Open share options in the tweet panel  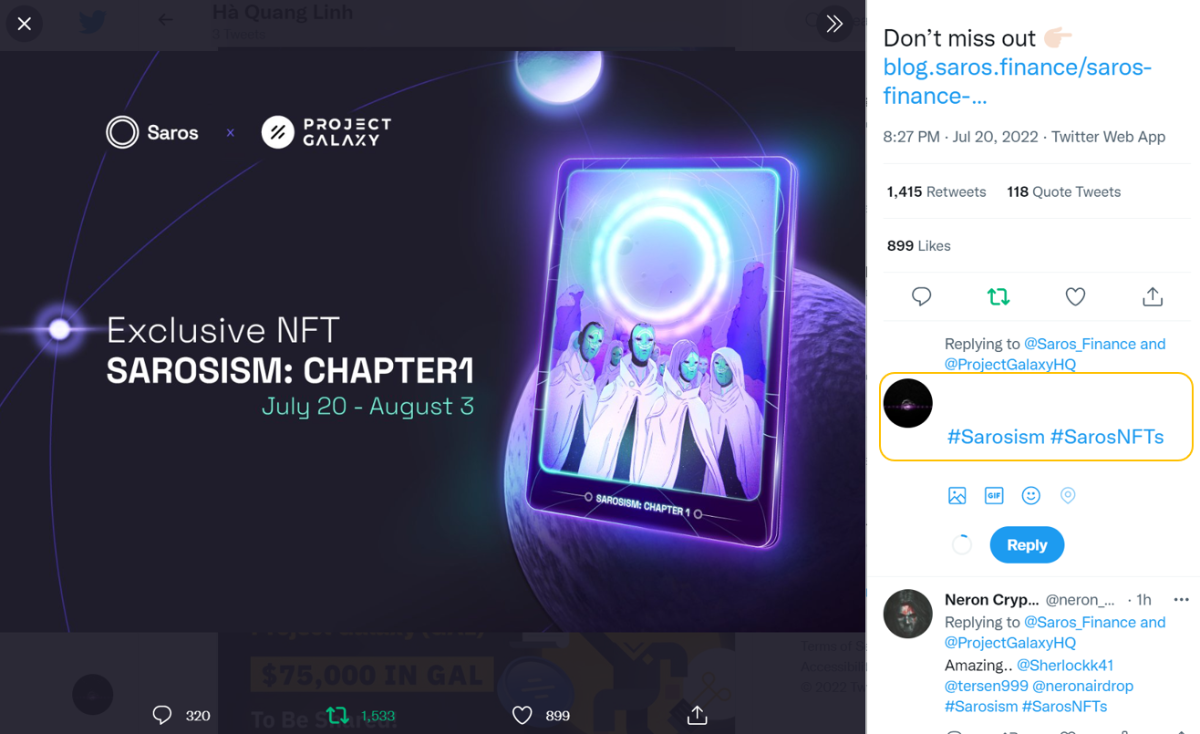1152,296
